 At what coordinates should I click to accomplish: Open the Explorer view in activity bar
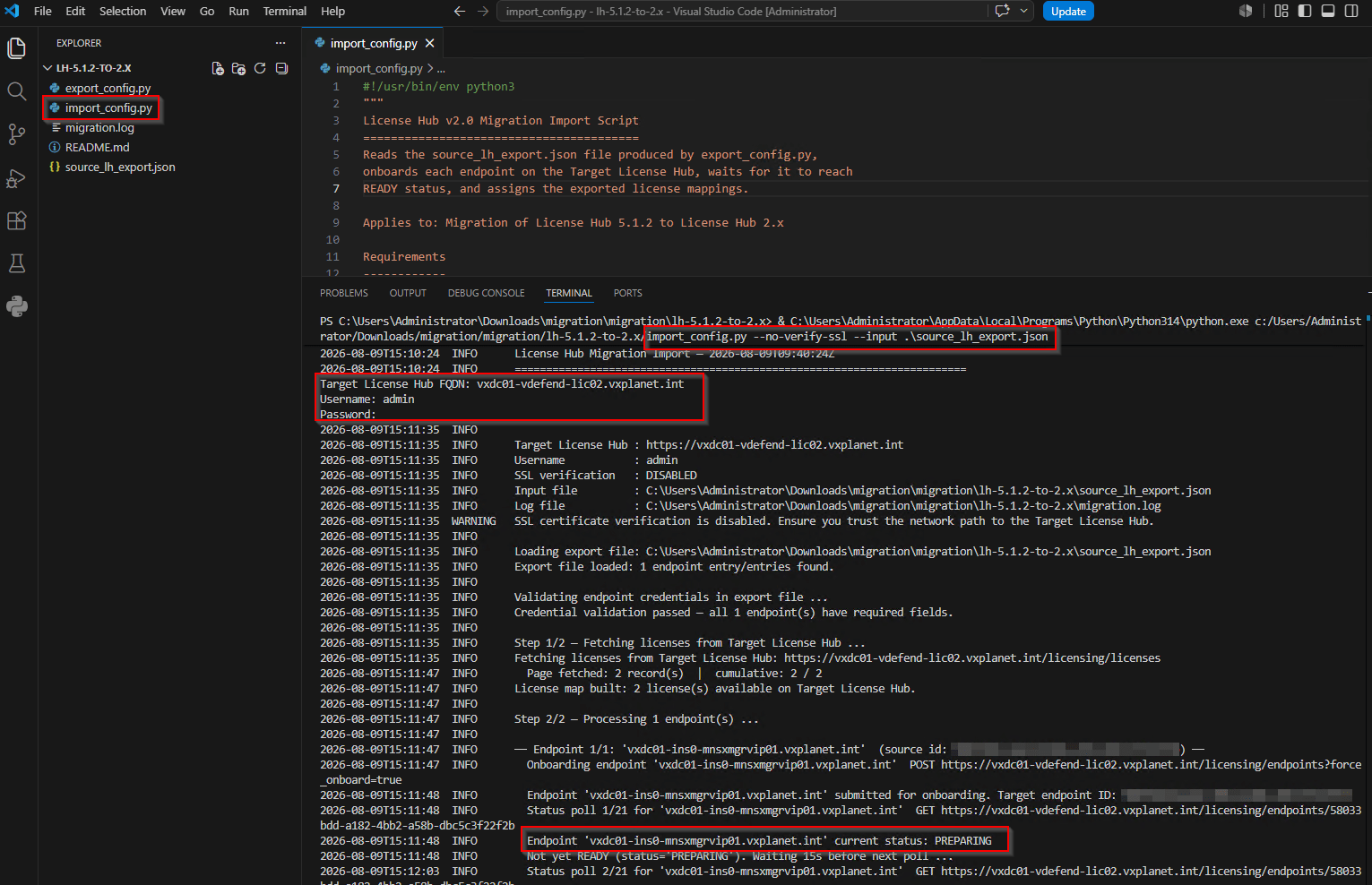(16, 47)
